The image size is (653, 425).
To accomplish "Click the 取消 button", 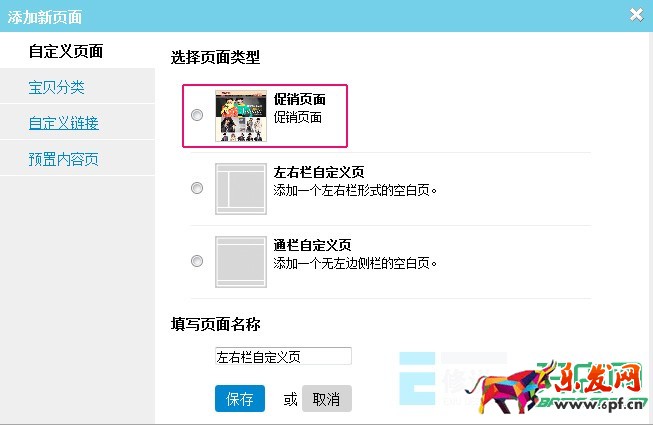I will tap(326, 399).
